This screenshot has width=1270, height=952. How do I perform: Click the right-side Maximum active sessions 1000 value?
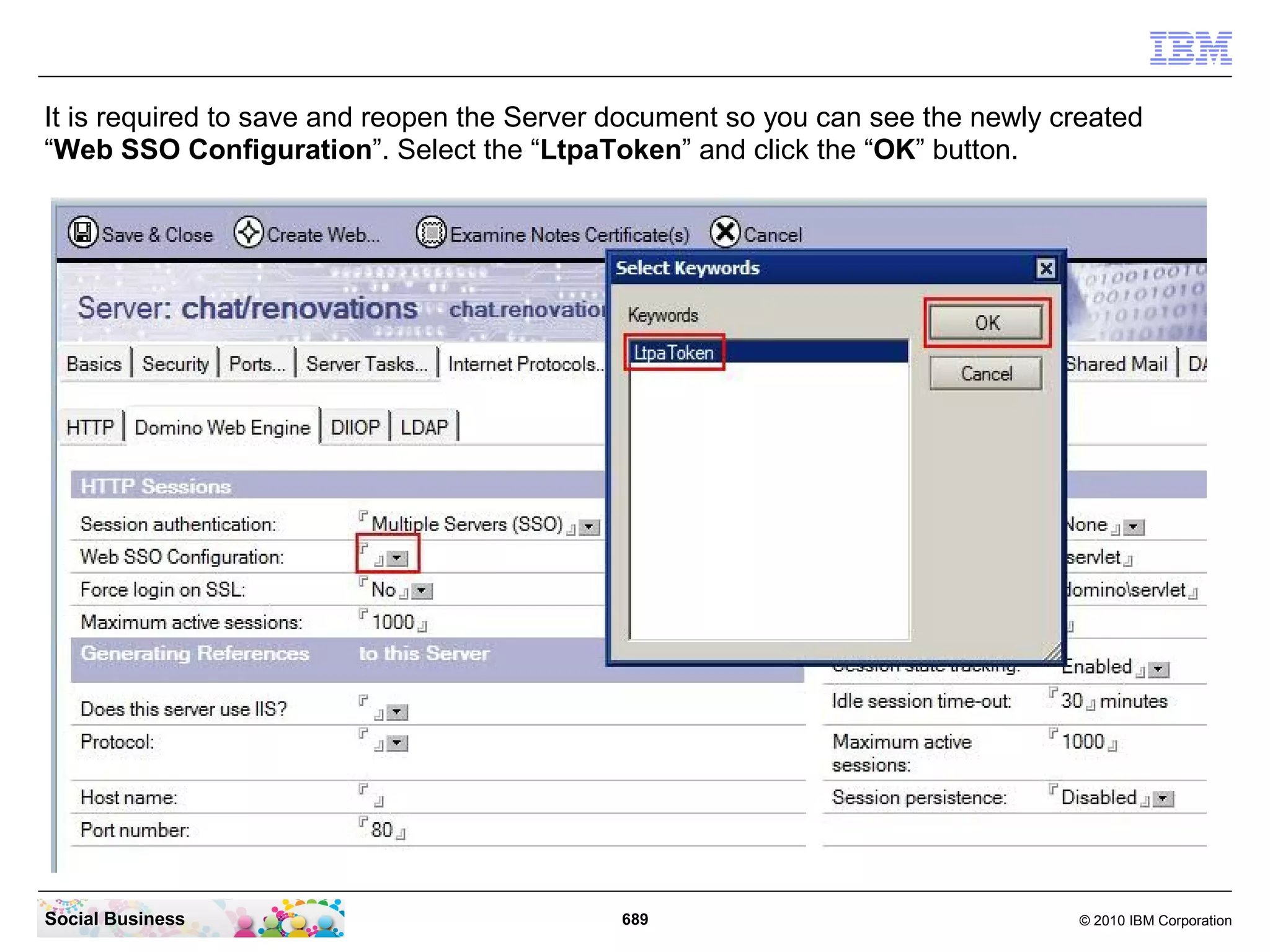1083,741
